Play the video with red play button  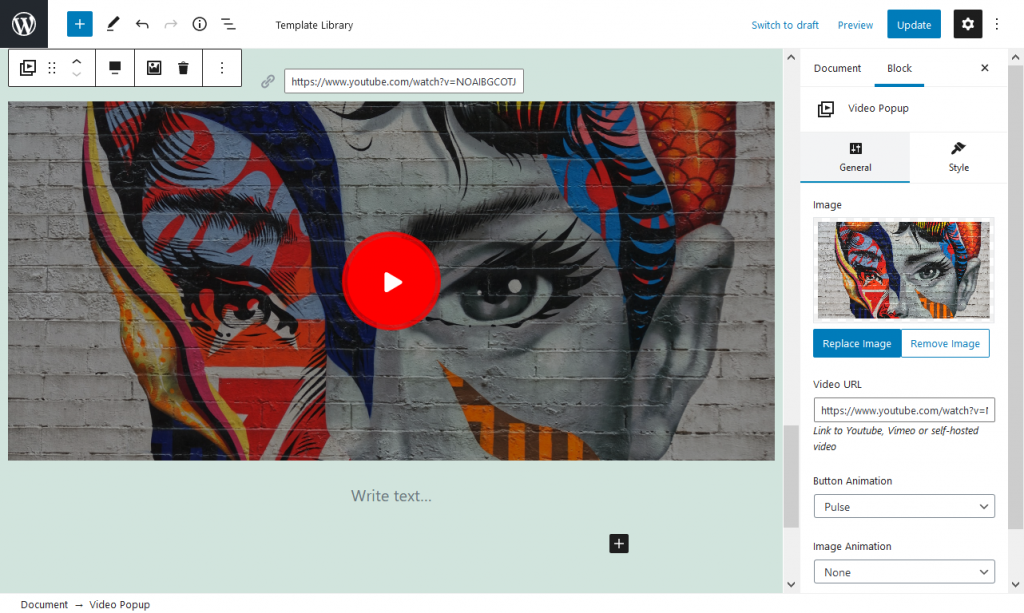391,281
